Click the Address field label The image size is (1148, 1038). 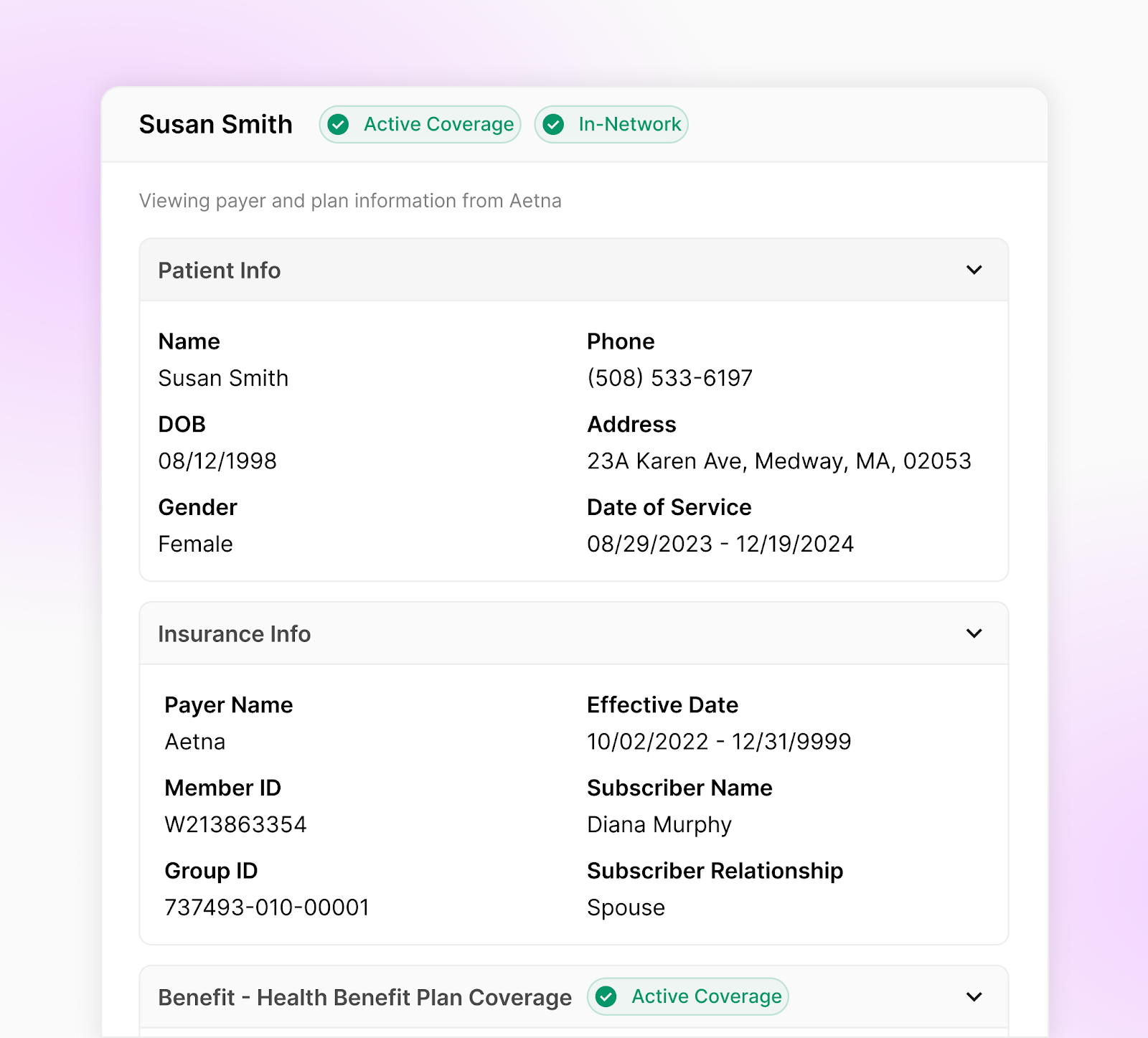coord(631,425)
